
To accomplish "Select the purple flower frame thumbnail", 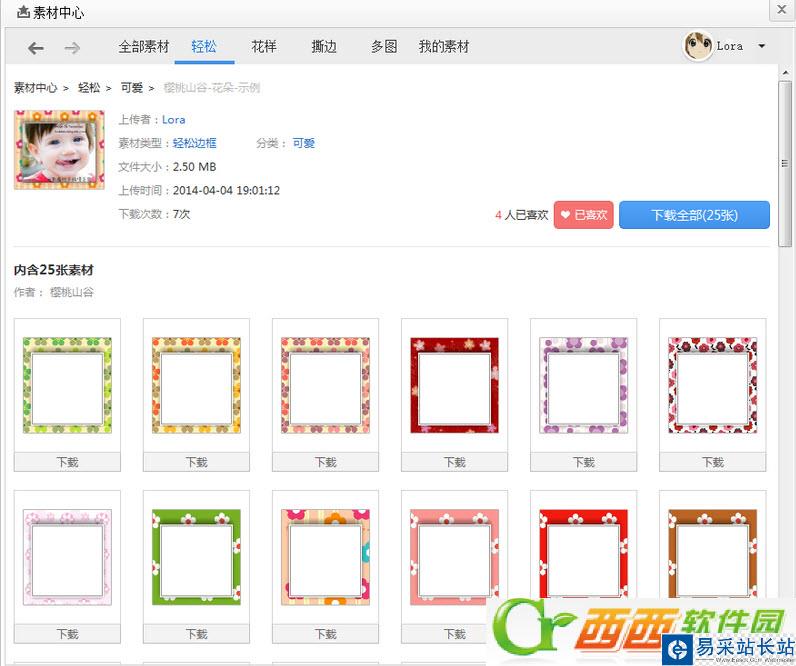I will tap(583, 385).
